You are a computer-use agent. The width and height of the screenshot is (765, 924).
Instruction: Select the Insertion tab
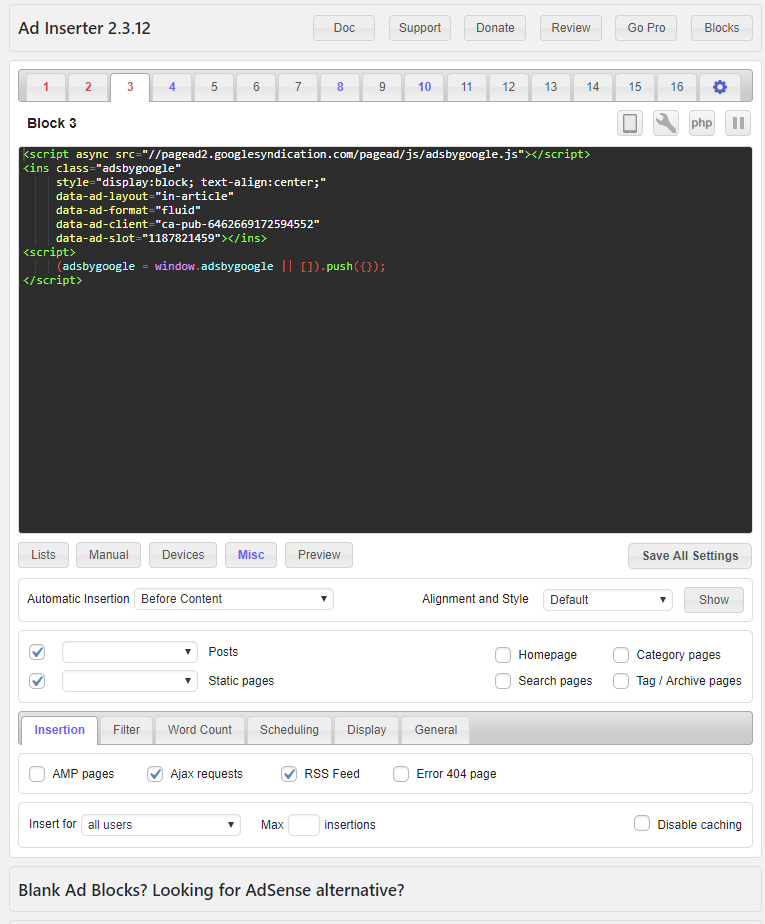[x=60, y=730]
